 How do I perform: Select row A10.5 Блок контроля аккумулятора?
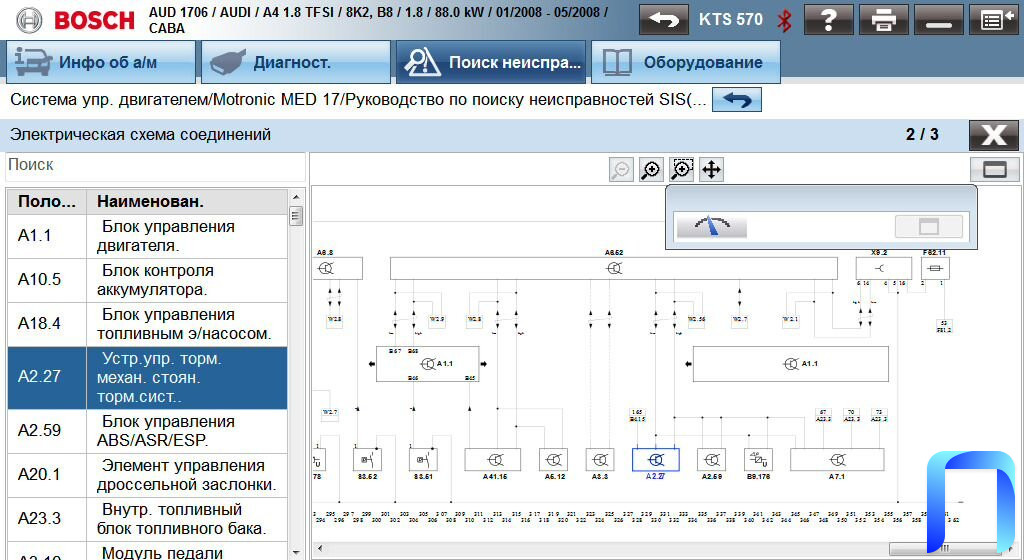148,280
